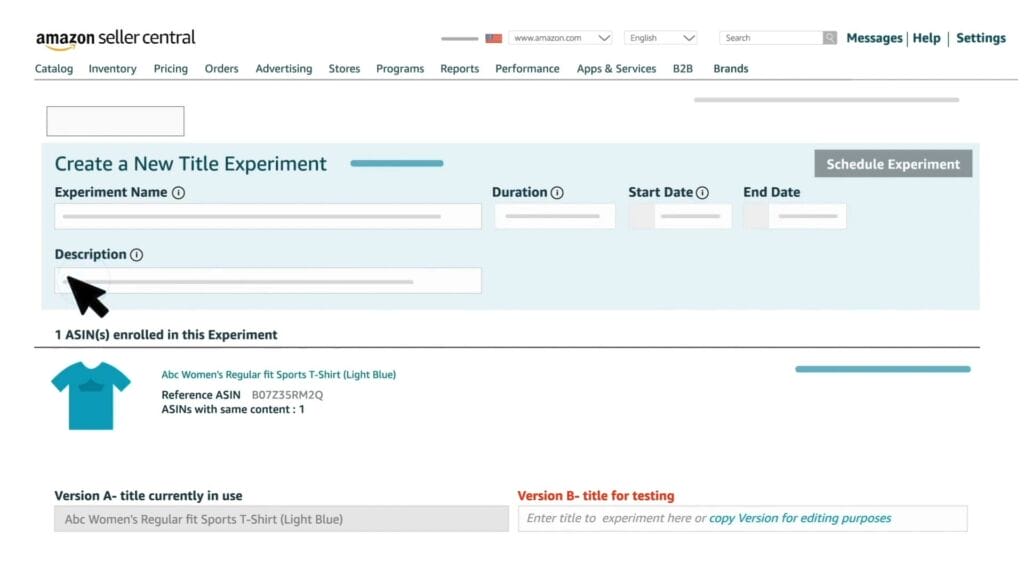Click copy Version for editing purposes link
Viewport: 1024px width, 576px height.
[x=800, y=519]
